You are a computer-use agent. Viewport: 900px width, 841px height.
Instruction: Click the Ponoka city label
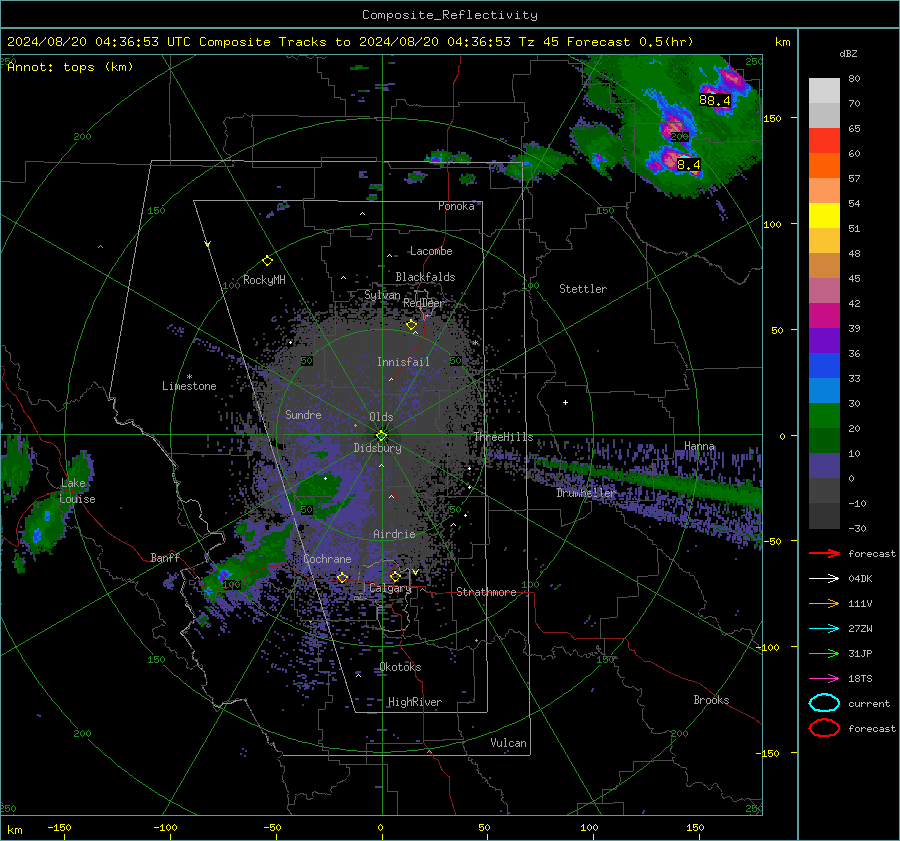456,206
